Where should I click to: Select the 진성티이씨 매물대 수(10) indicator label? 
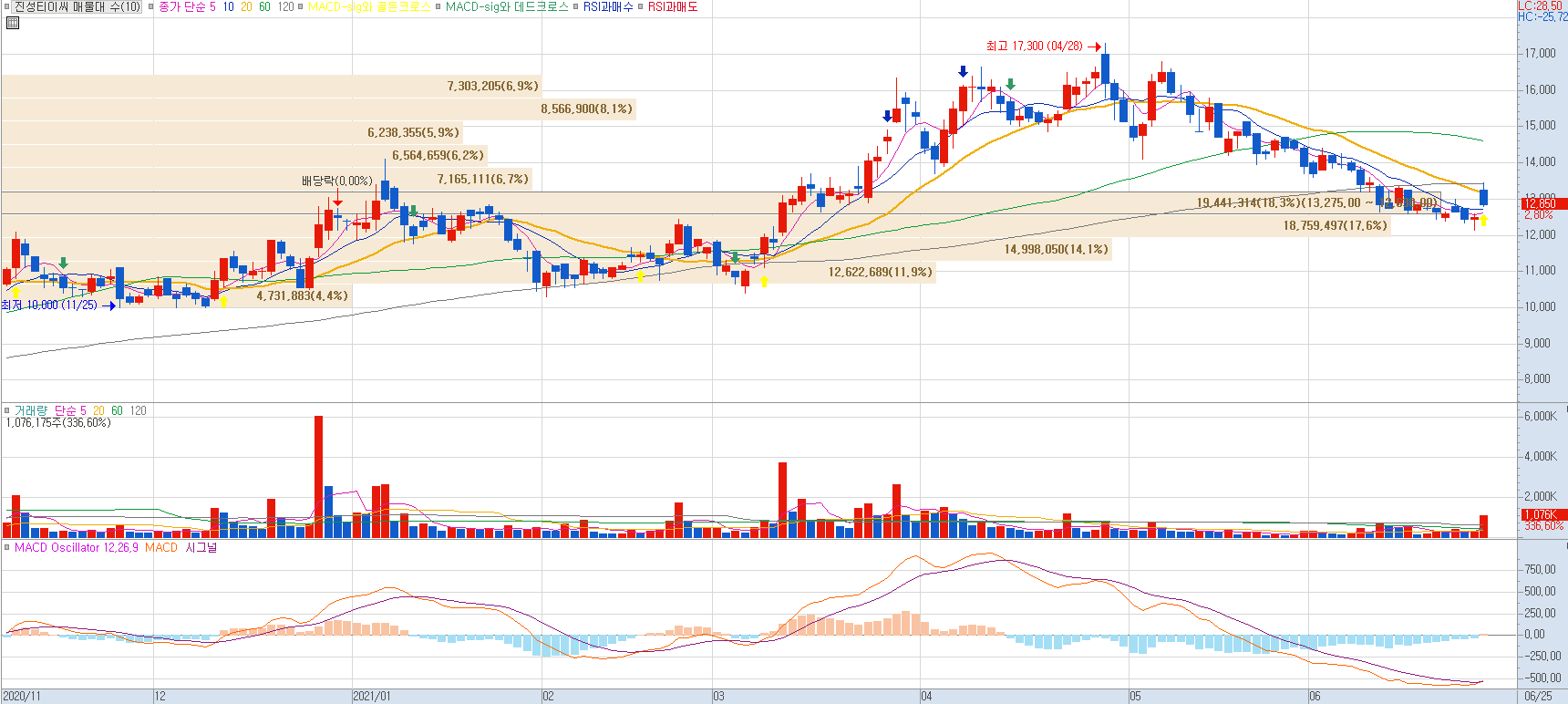77,6
